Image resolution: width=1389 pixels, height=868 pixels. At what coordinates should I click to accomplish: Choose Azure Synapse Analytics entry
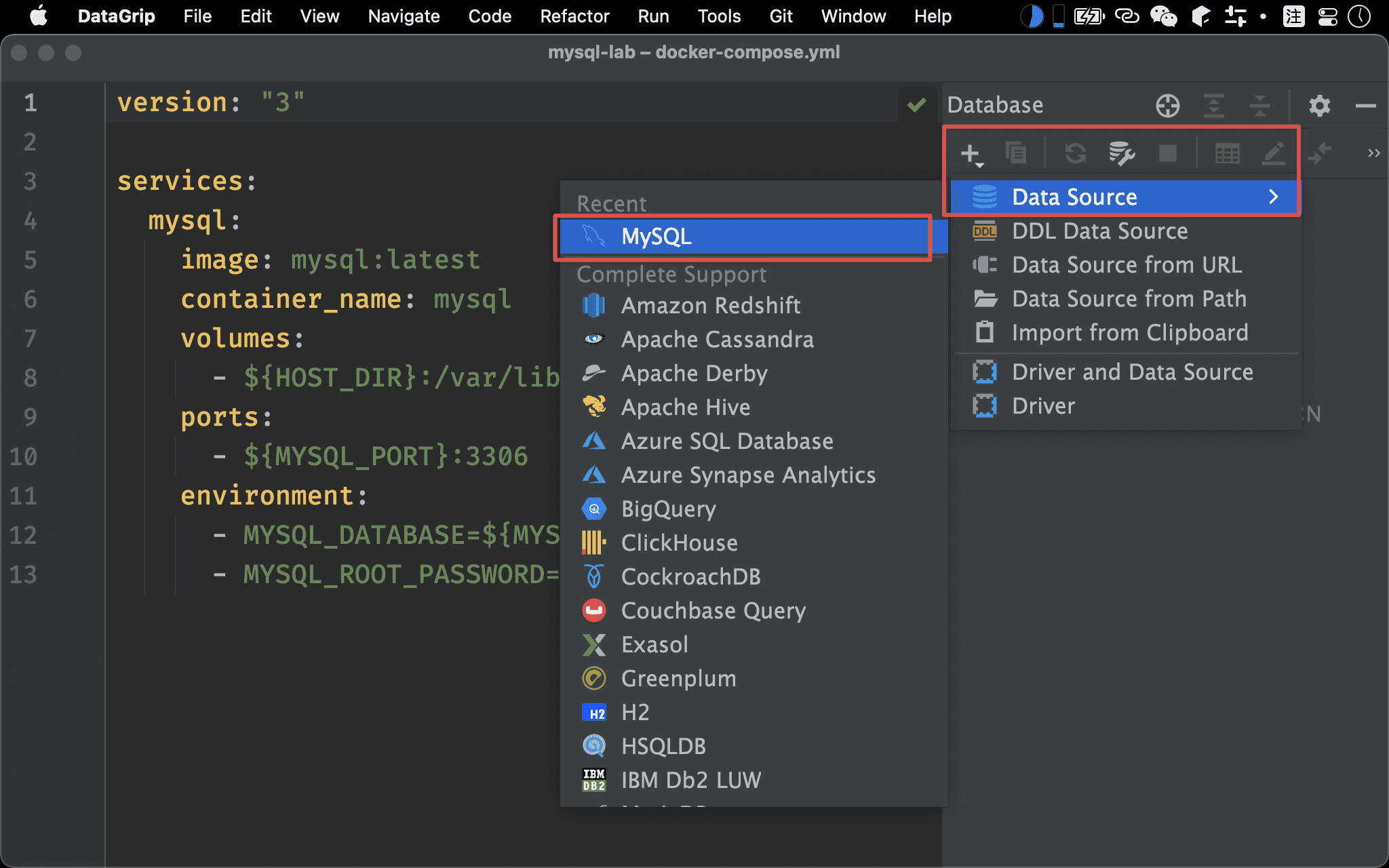coord(754,475)
